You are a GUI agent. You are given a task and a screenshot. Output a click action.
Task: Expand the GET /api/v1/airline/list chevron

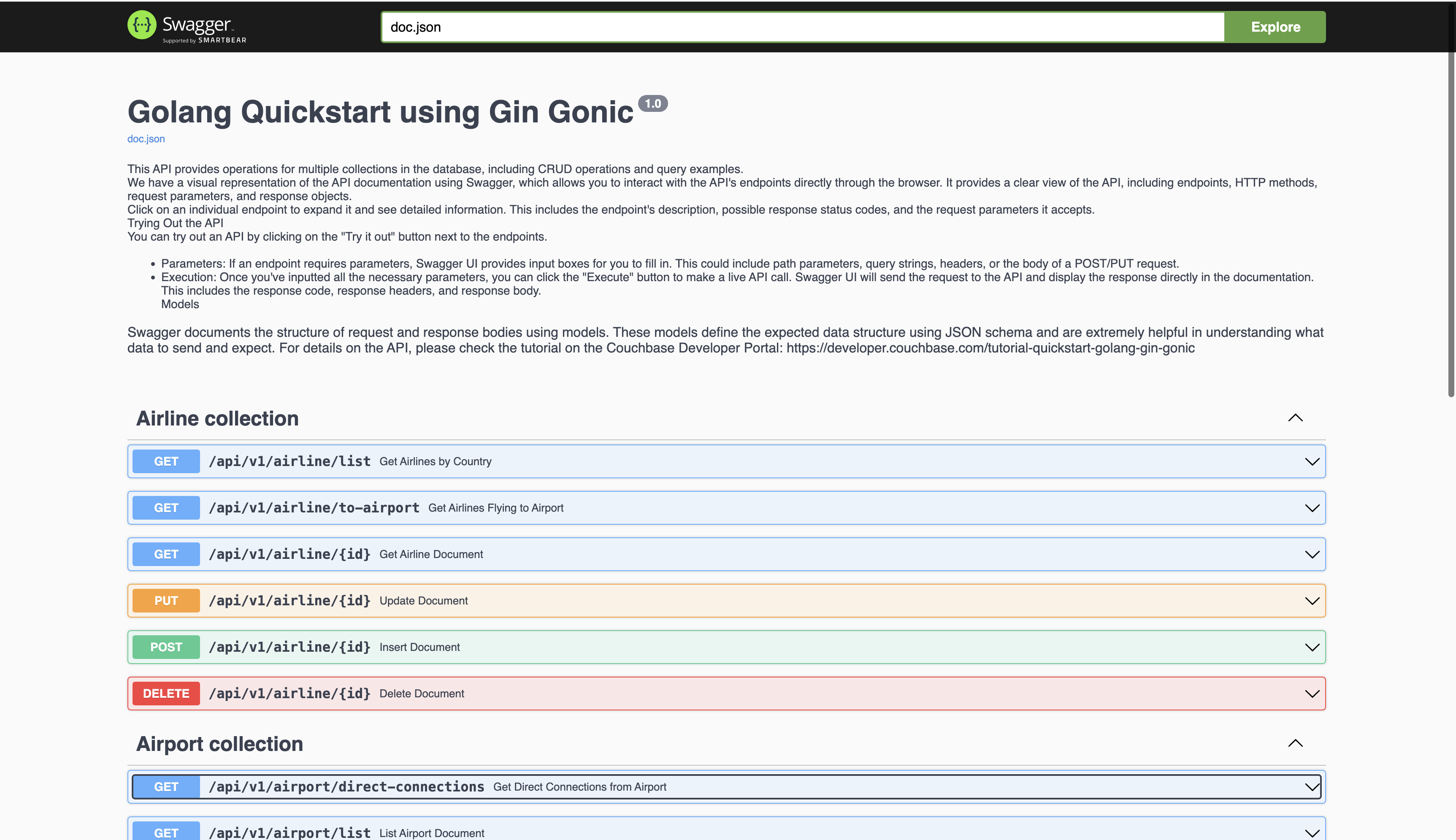1312,461
